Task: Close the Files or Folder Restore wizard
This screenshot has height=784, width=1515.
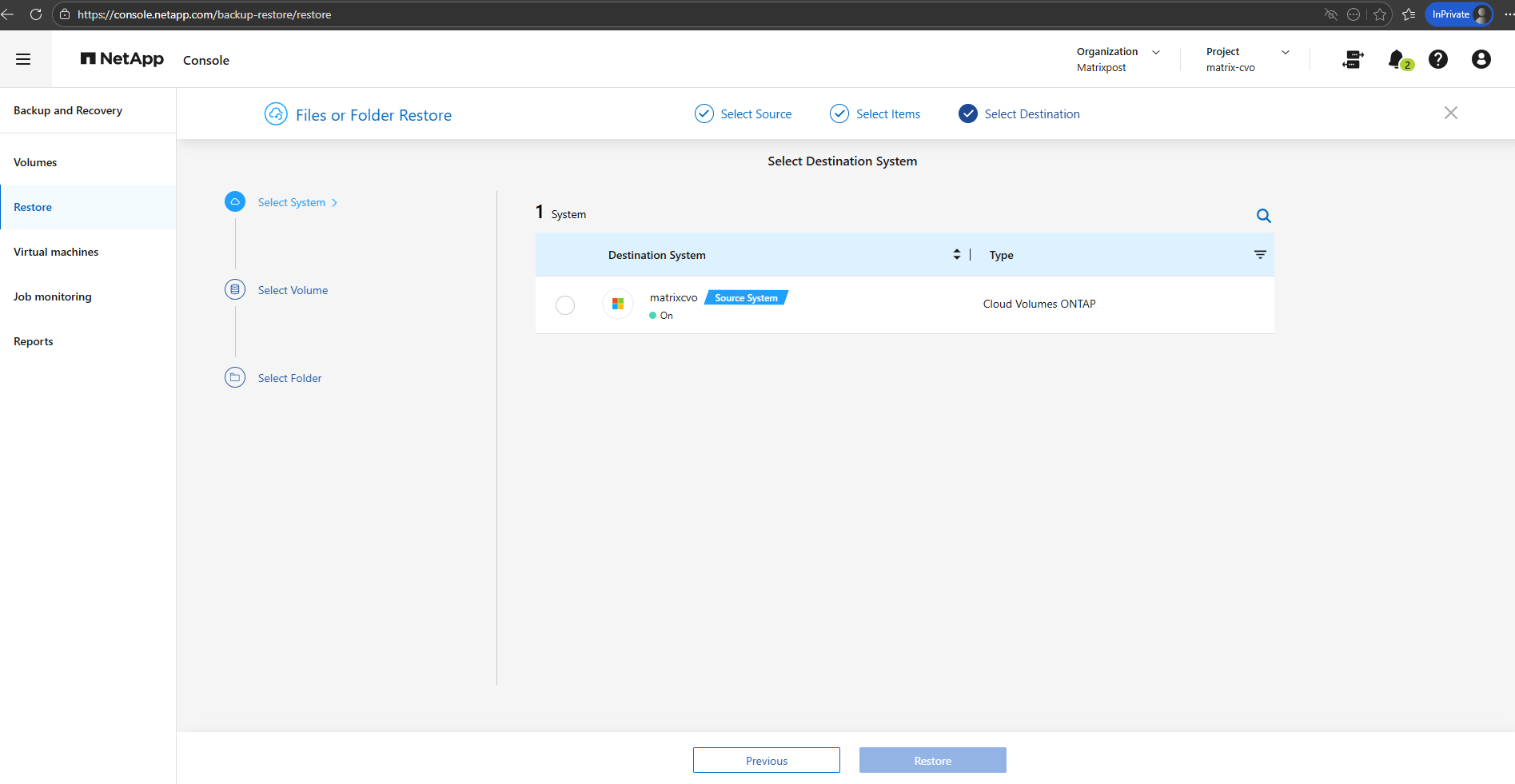Action: click(x=1450, y=113)
